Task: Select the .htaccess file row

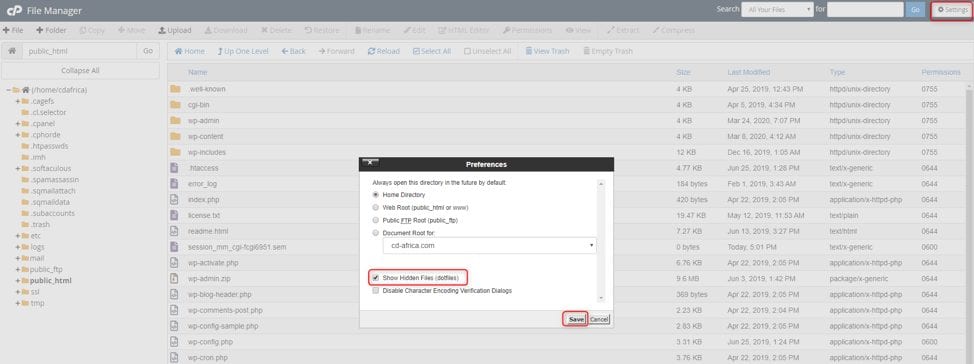Action: tap(567, 168)
